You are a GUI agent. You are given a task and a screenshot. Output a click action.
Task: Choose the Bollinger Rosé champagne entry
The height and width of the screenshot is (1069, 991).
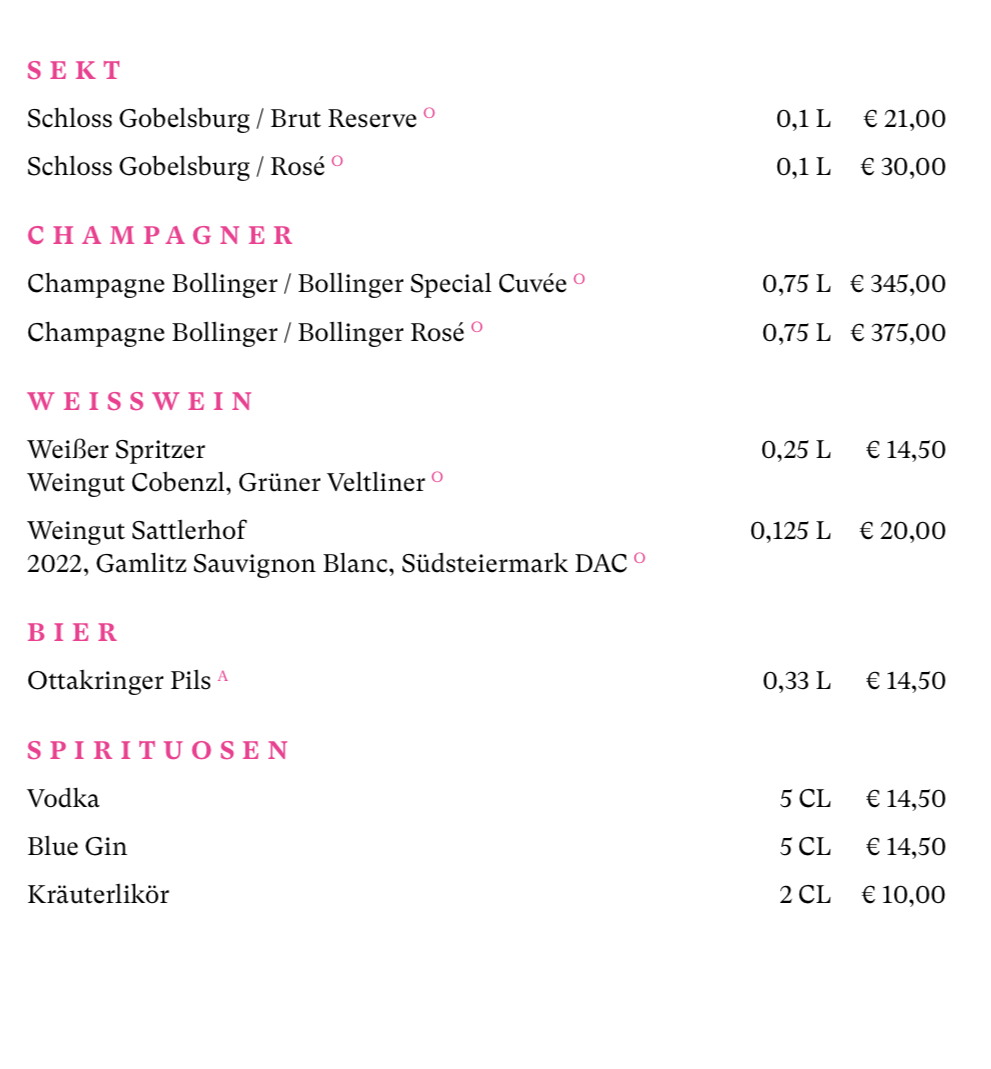(x=246, y=332)
